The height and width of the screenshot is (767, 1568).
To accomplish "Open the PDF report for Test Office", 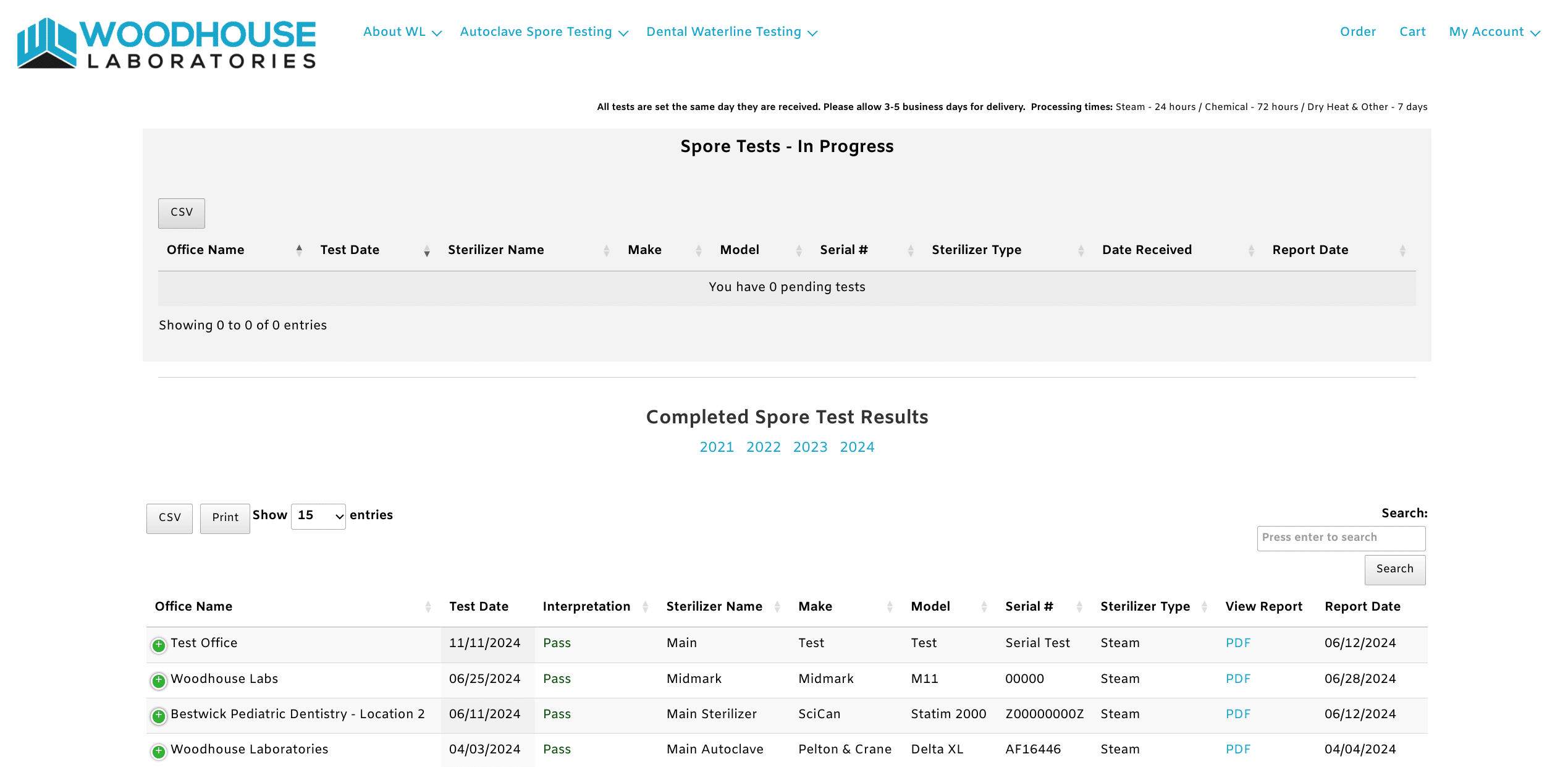I will point(1238,643).
